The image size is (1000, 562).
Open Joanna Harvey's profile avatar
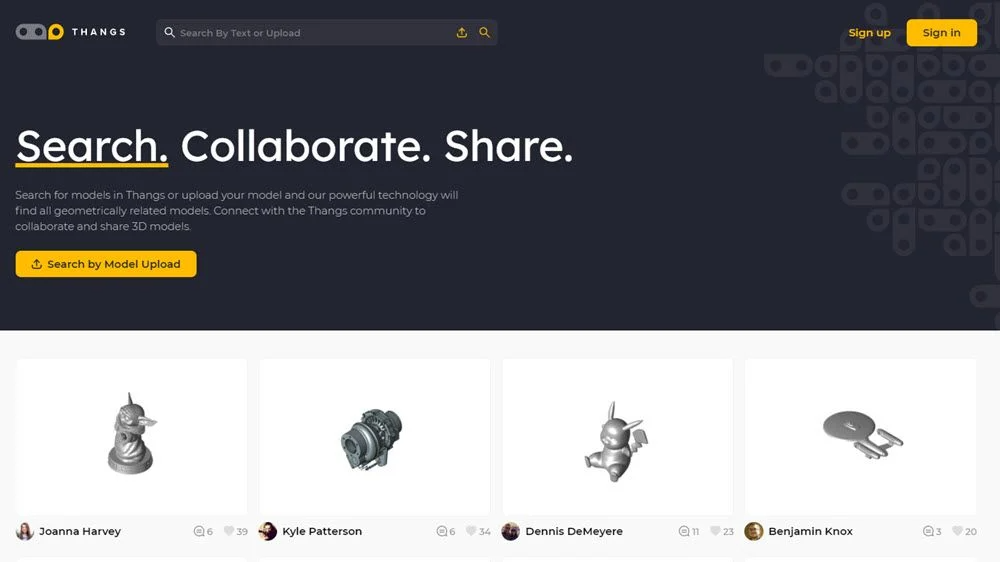click(25, 531)
